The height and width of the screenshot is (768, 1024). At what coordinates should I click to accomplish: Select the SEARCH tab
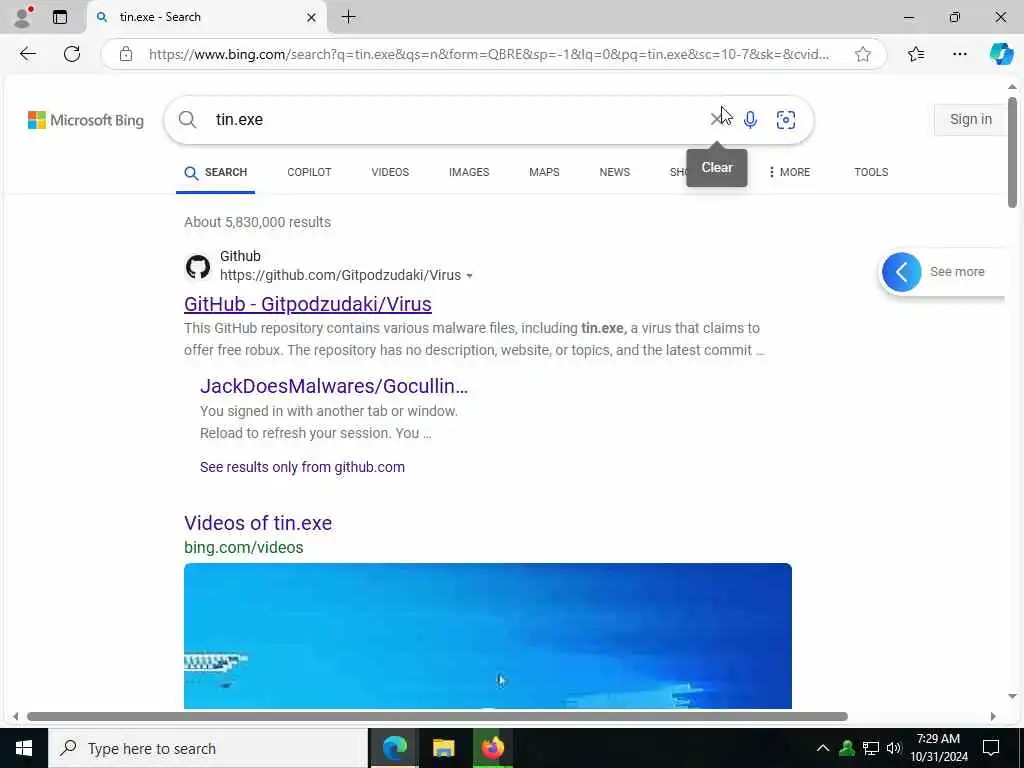coord(216,172)
